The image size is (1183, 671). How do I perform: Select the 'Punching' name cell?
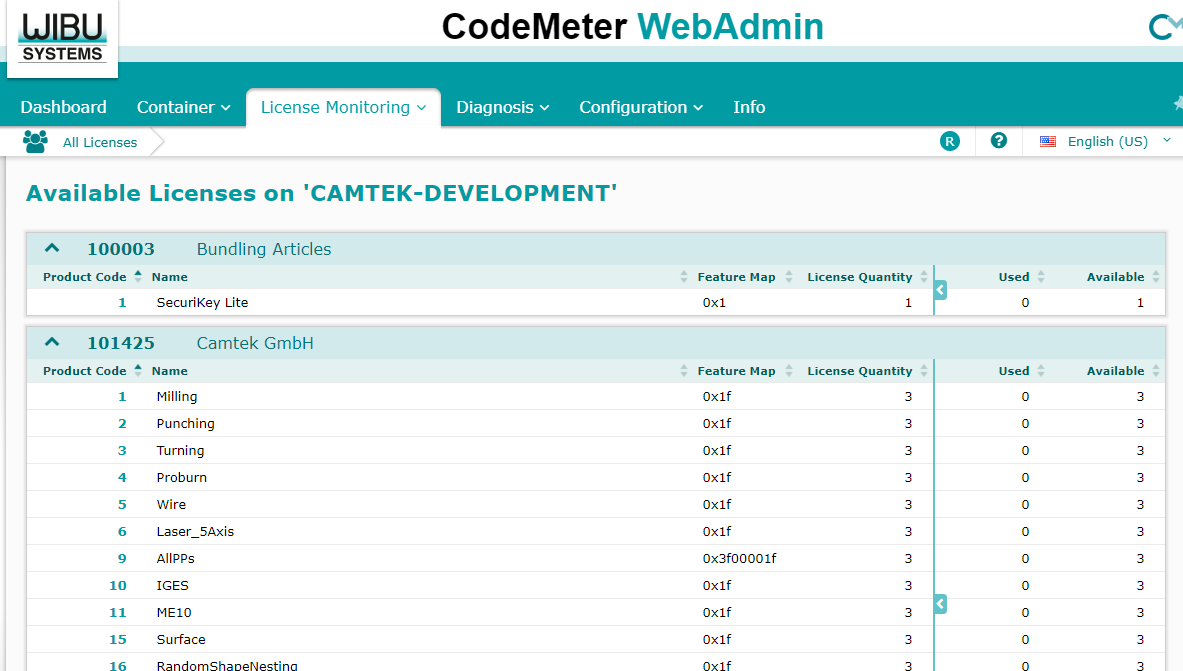tap(186, 423)
